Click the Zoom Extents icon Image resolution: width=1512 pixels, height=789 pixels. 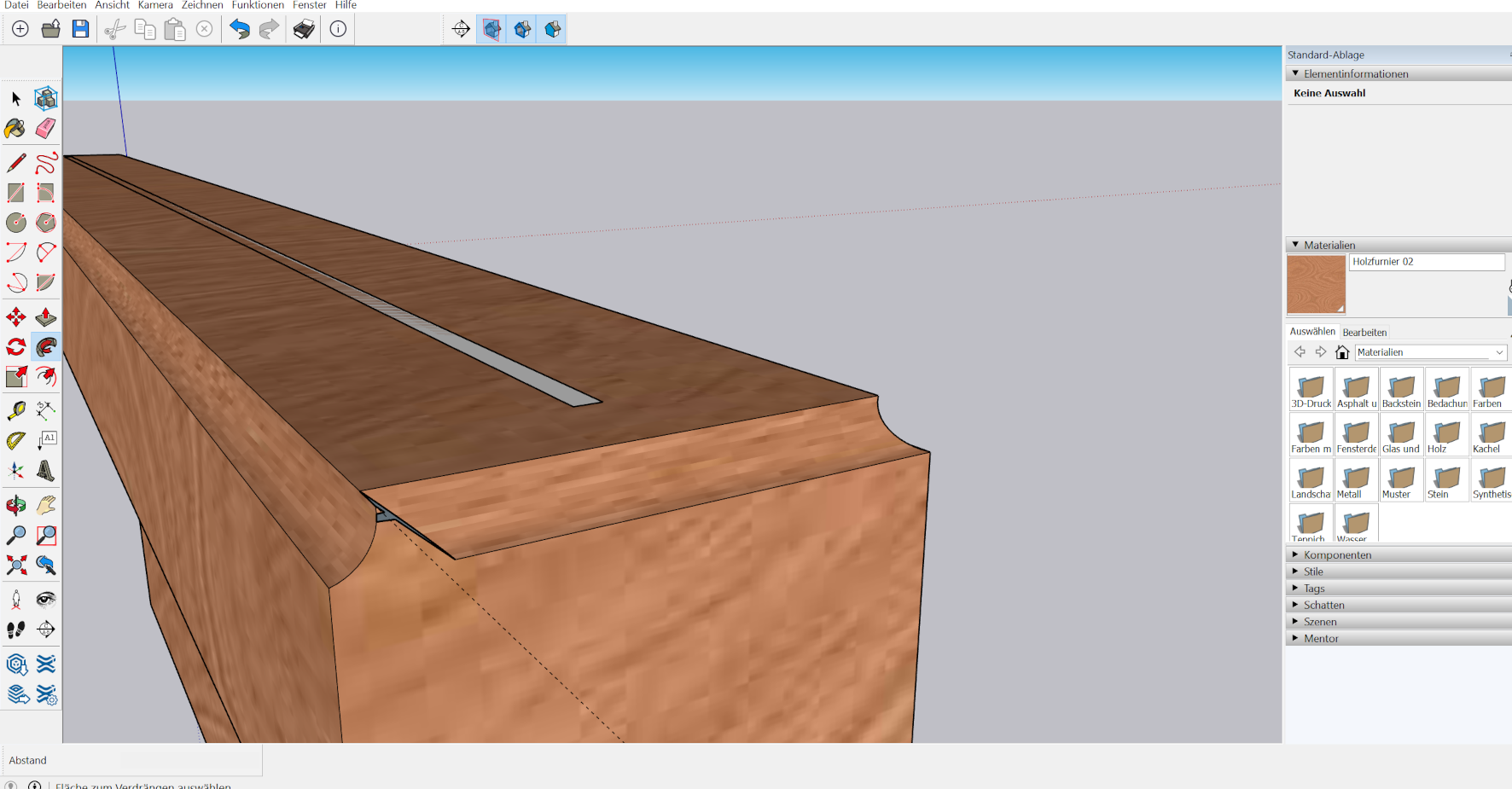click(15, 566)
